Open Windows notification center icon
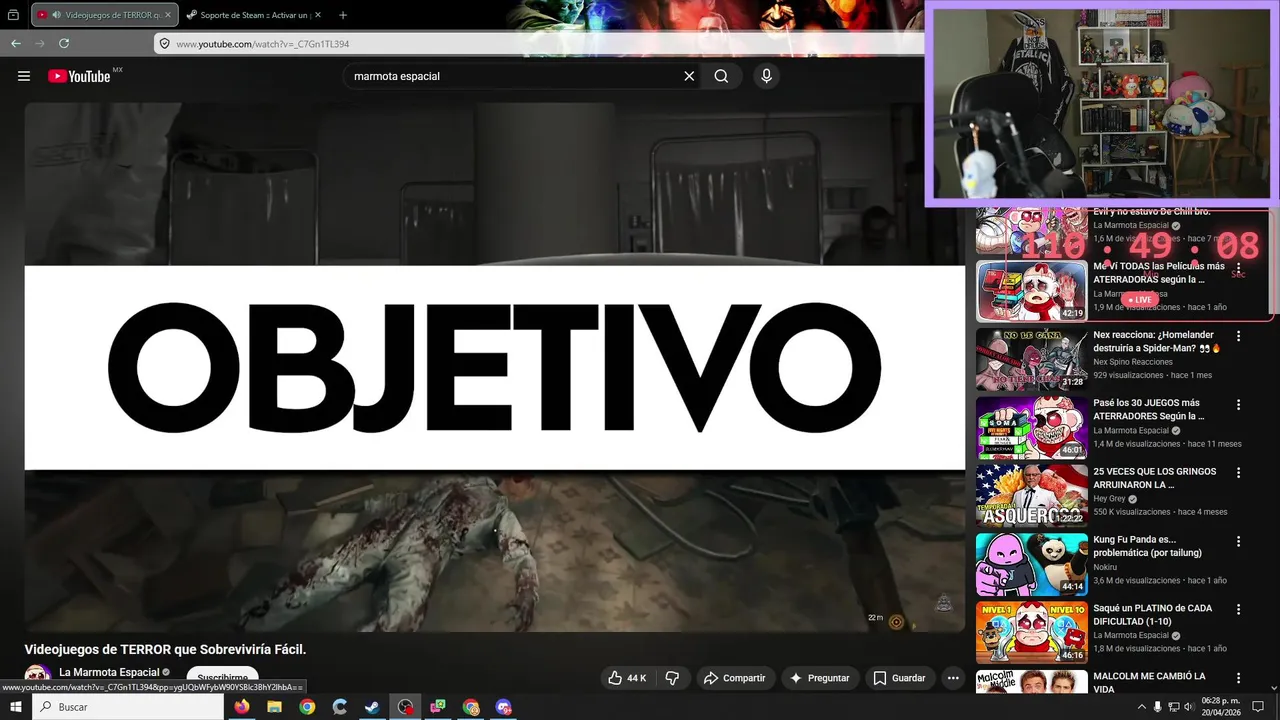The width and height of the screenshot is (1280, 720). (x=1258, y=707)
